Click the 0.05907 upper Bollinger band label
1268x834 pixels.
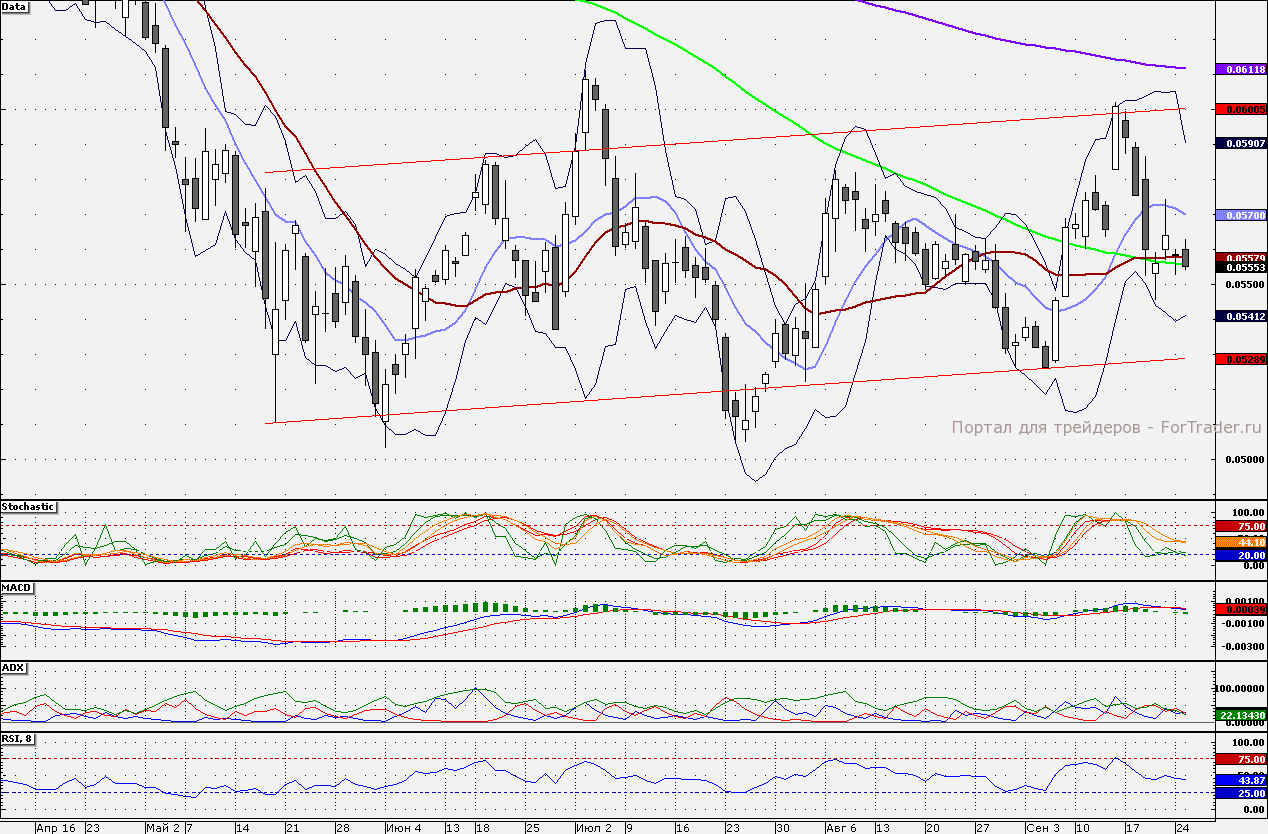1240,143
